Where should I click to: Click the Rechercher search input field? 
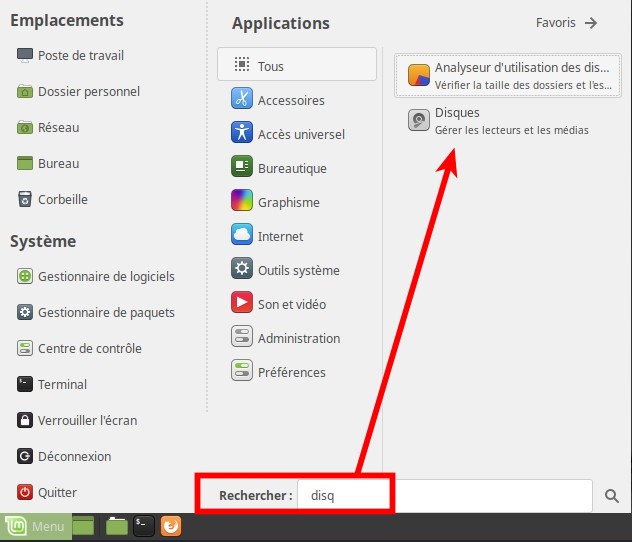[450, 495]
